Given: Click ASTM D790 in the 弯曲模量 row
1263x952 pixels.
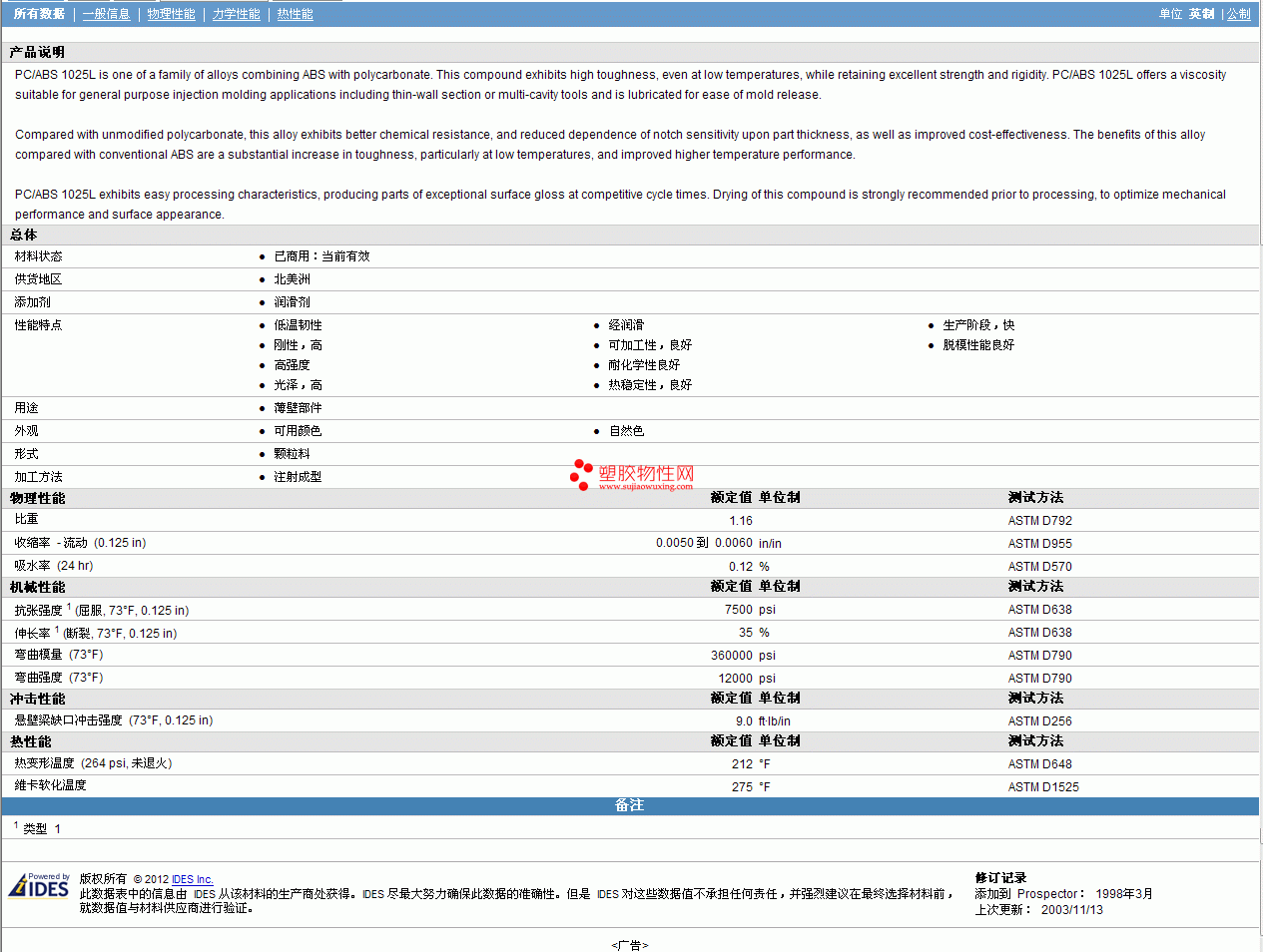Looking at the screenshot, I should tap(1039, 656).
